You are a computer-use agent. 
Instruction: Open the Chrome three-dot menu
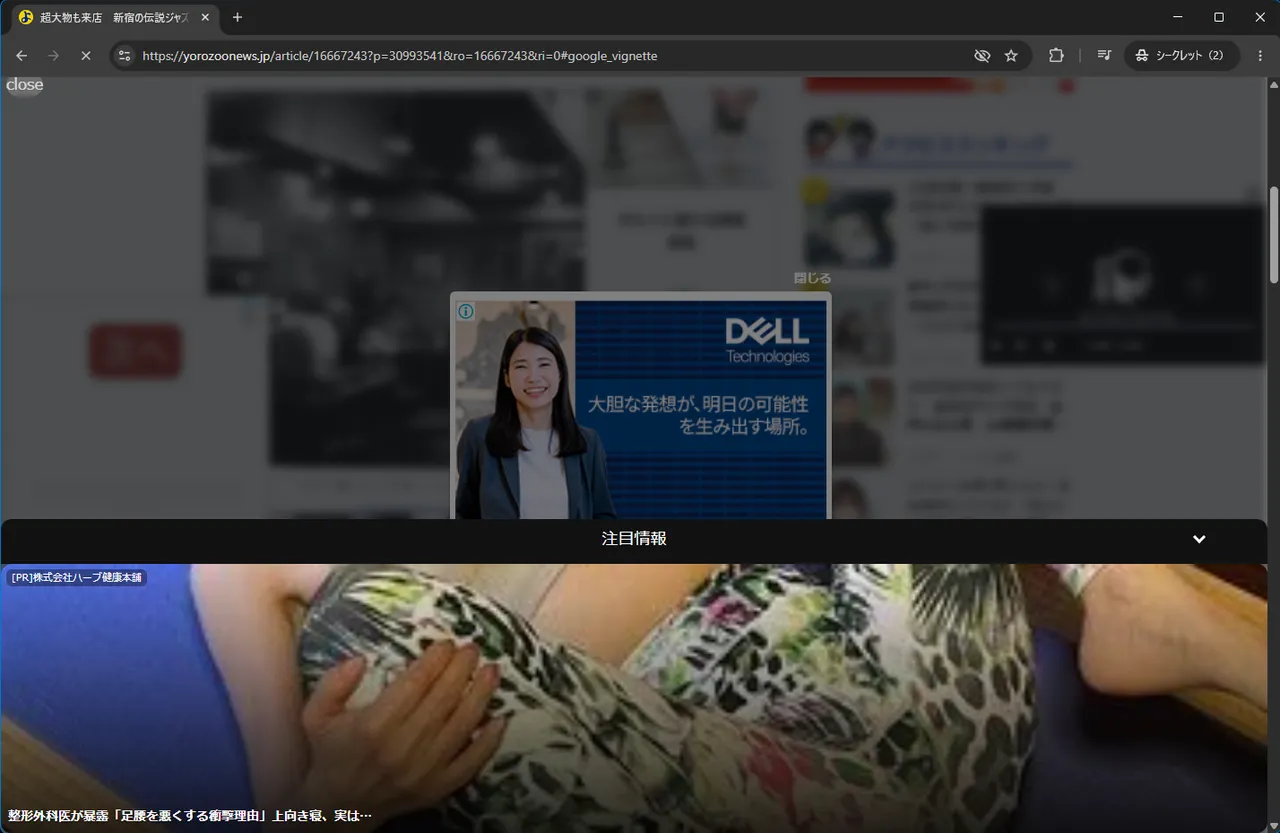click(1260, 56)
